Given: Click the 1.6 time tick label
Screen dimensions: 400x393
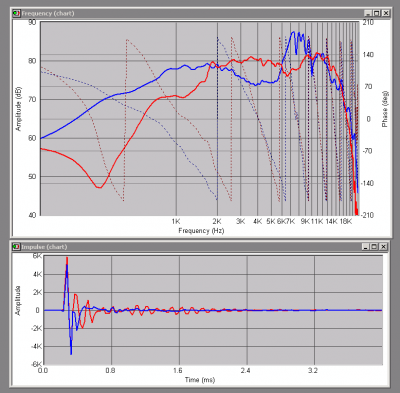Looking at the screenshot, I should (x=178, y=370).
